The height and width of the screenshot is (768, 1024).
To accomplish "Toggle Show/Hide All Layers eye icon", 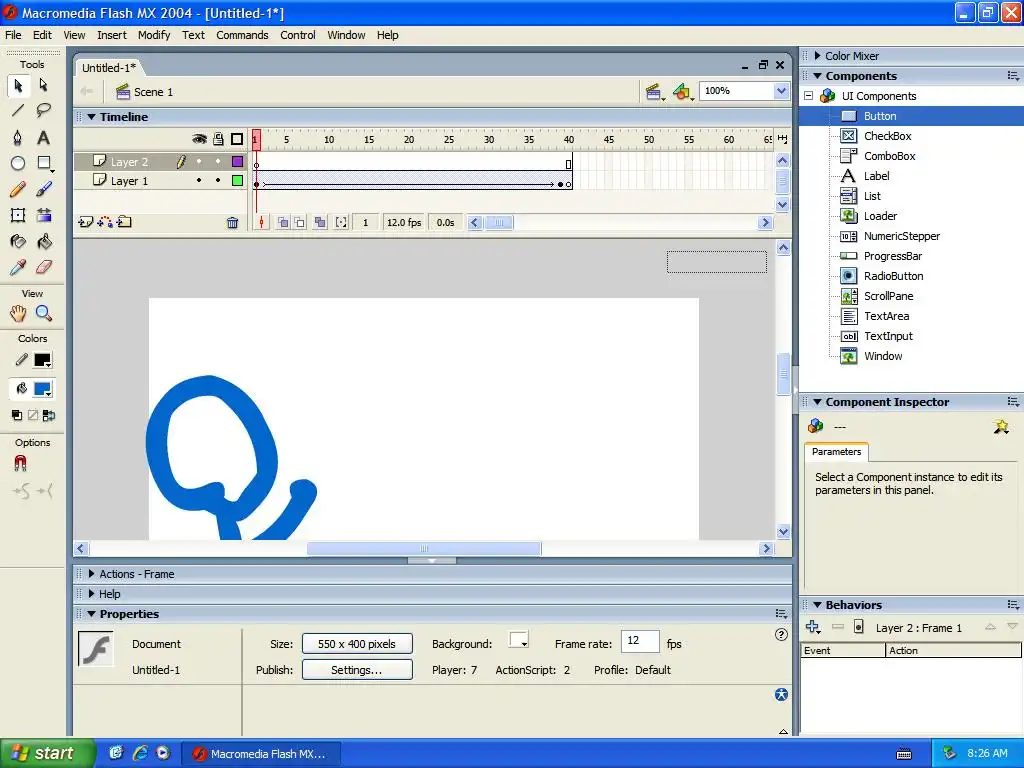I will [x=199, y=138].
